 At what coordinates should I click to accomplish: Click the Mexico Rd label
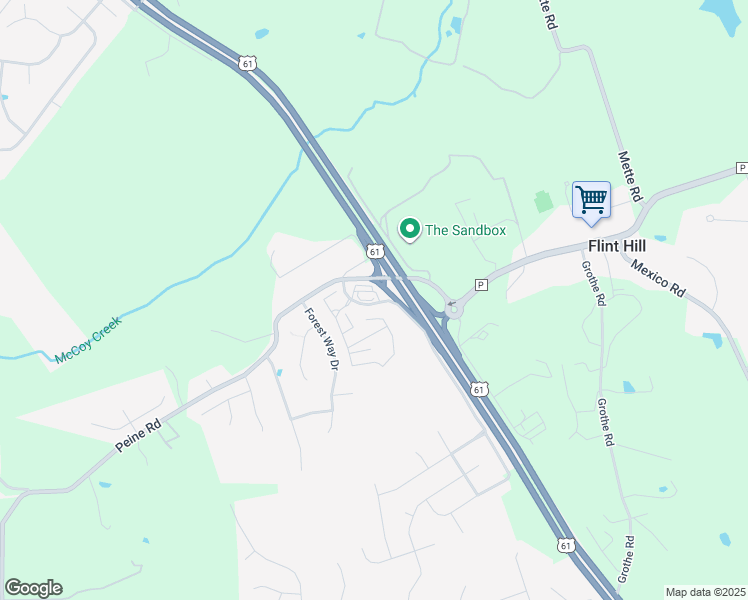pos(658,278)
